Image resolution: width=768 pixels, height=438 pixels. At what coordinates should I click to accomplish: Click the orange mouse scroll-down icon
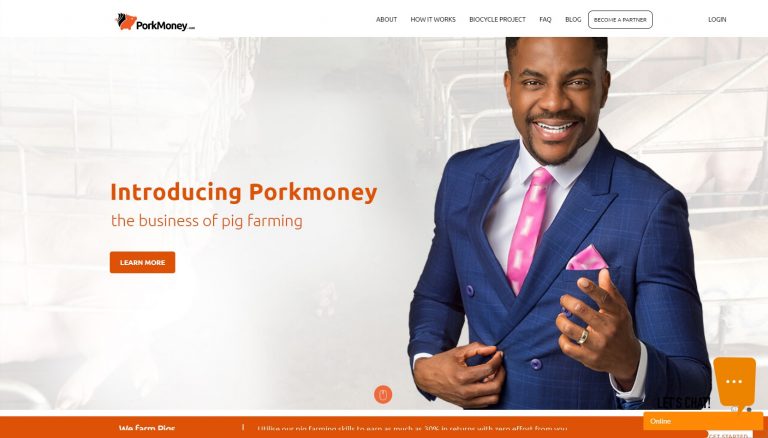click(383, 394)
